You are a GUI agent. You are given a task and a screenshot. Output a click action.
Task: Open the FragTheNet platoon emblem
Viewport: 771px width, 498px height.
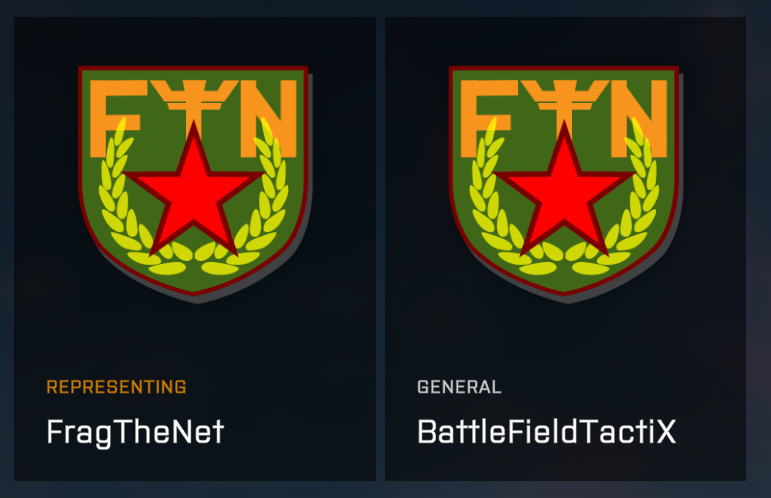[195, 184]
